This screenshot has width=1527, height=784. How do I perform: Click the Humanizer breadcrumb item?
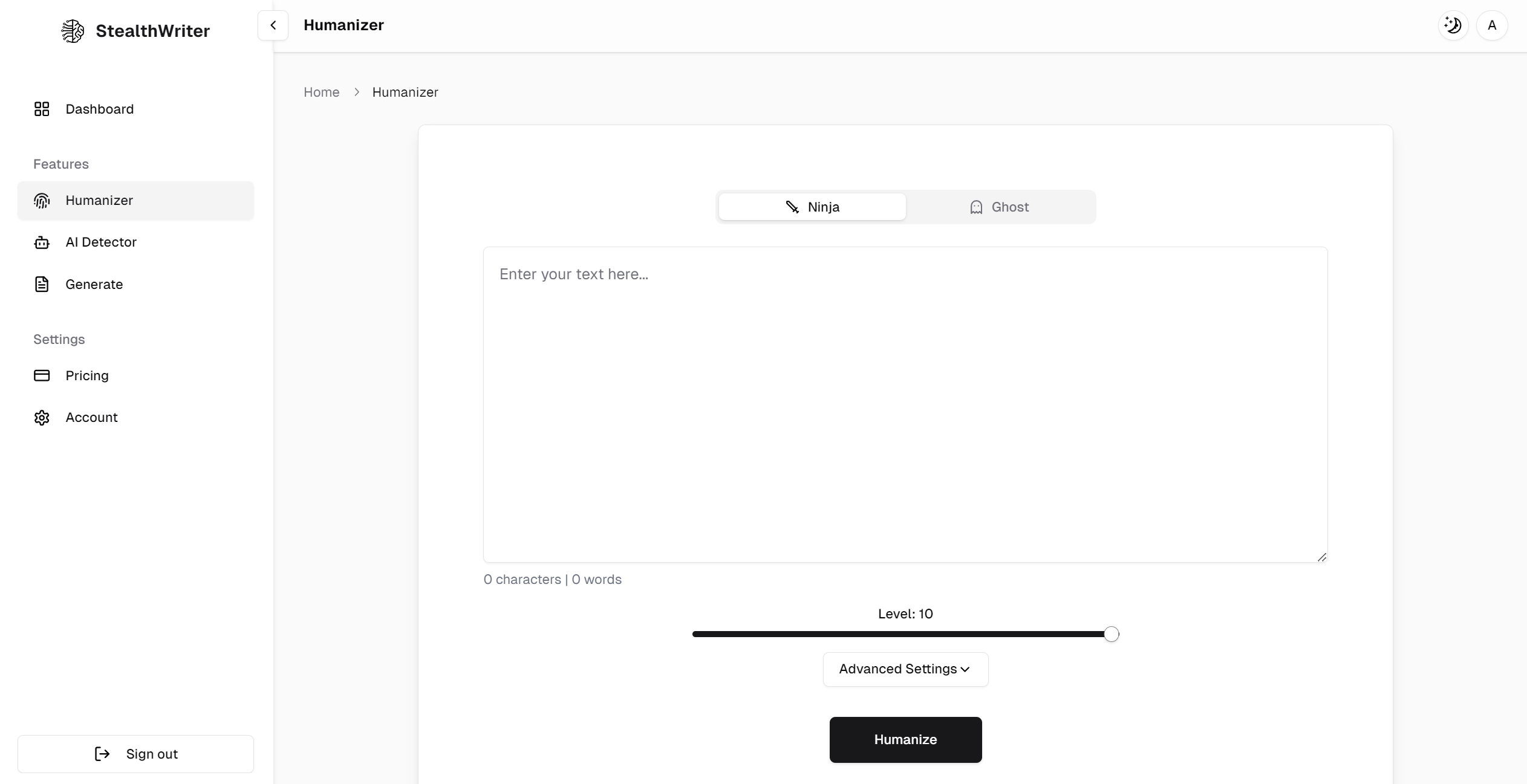(405, 92)
